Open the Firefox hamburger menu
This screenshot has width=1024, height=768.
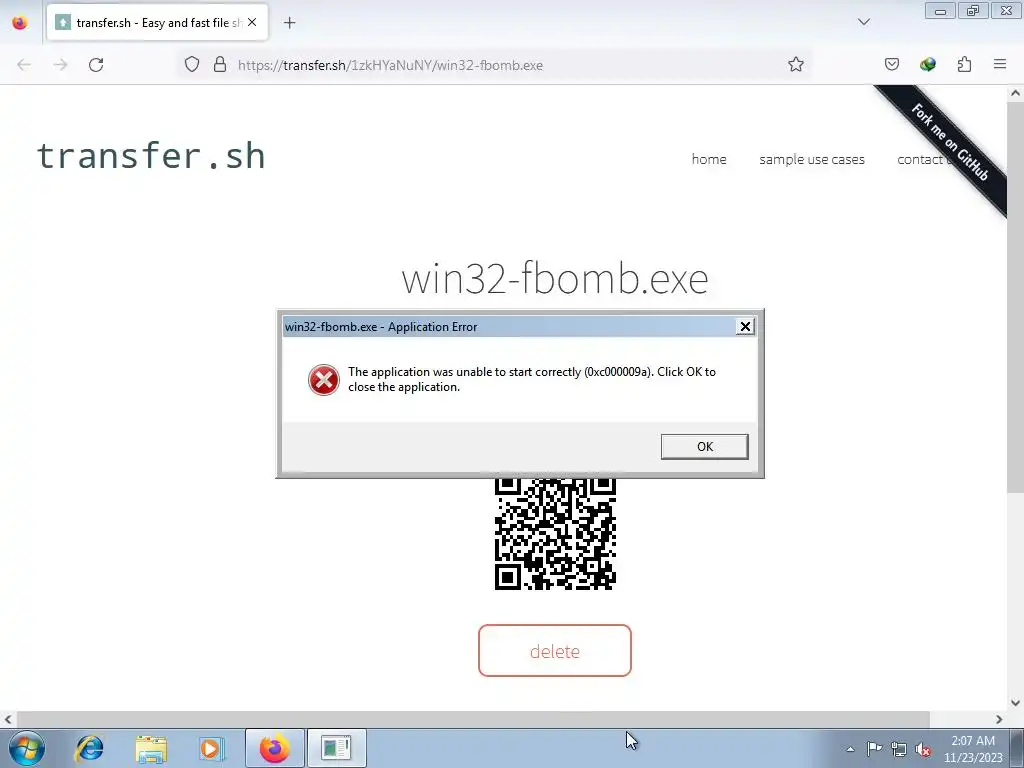tap(1000, 64)
